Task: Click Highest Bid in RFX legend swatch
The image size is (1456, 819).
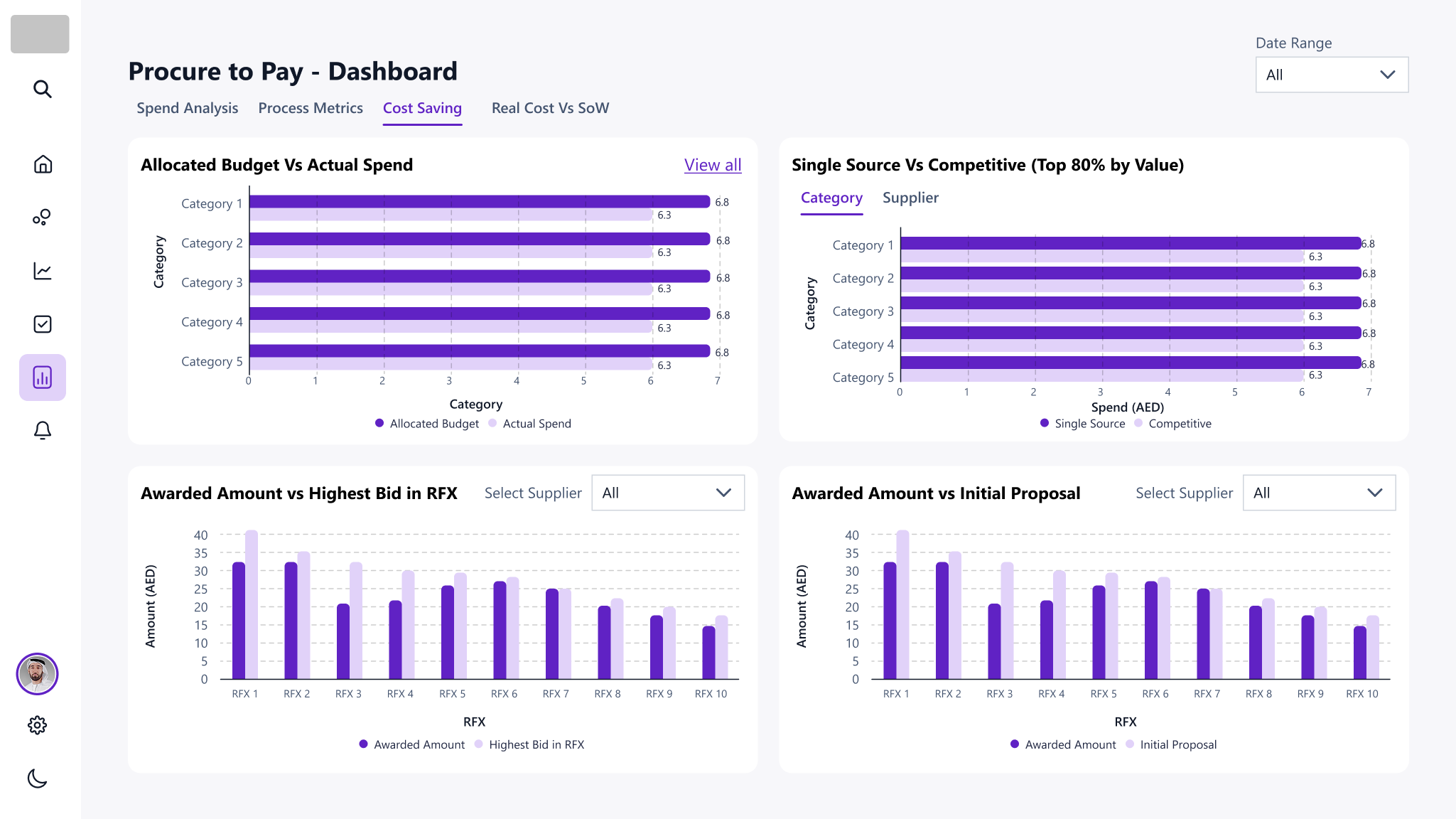Action: click(x=479, y=744)
